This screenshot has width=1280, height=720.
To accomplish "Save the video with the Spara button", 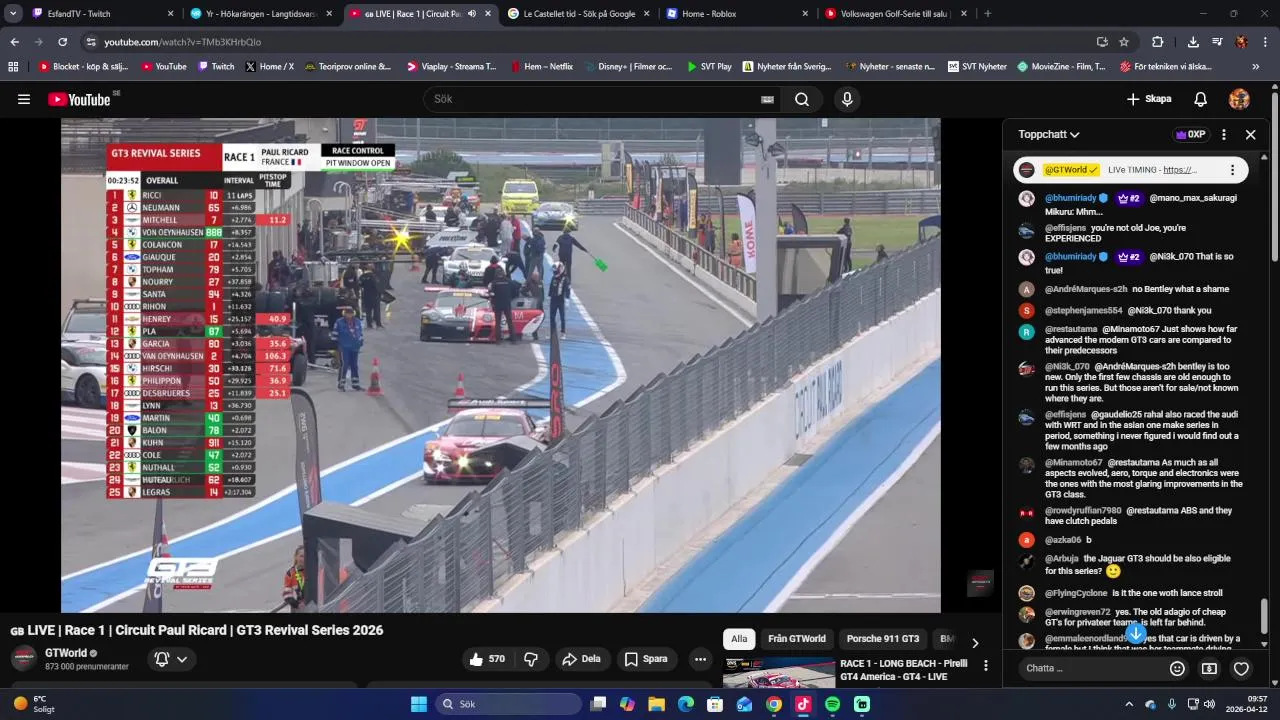I will coord(646,659).
